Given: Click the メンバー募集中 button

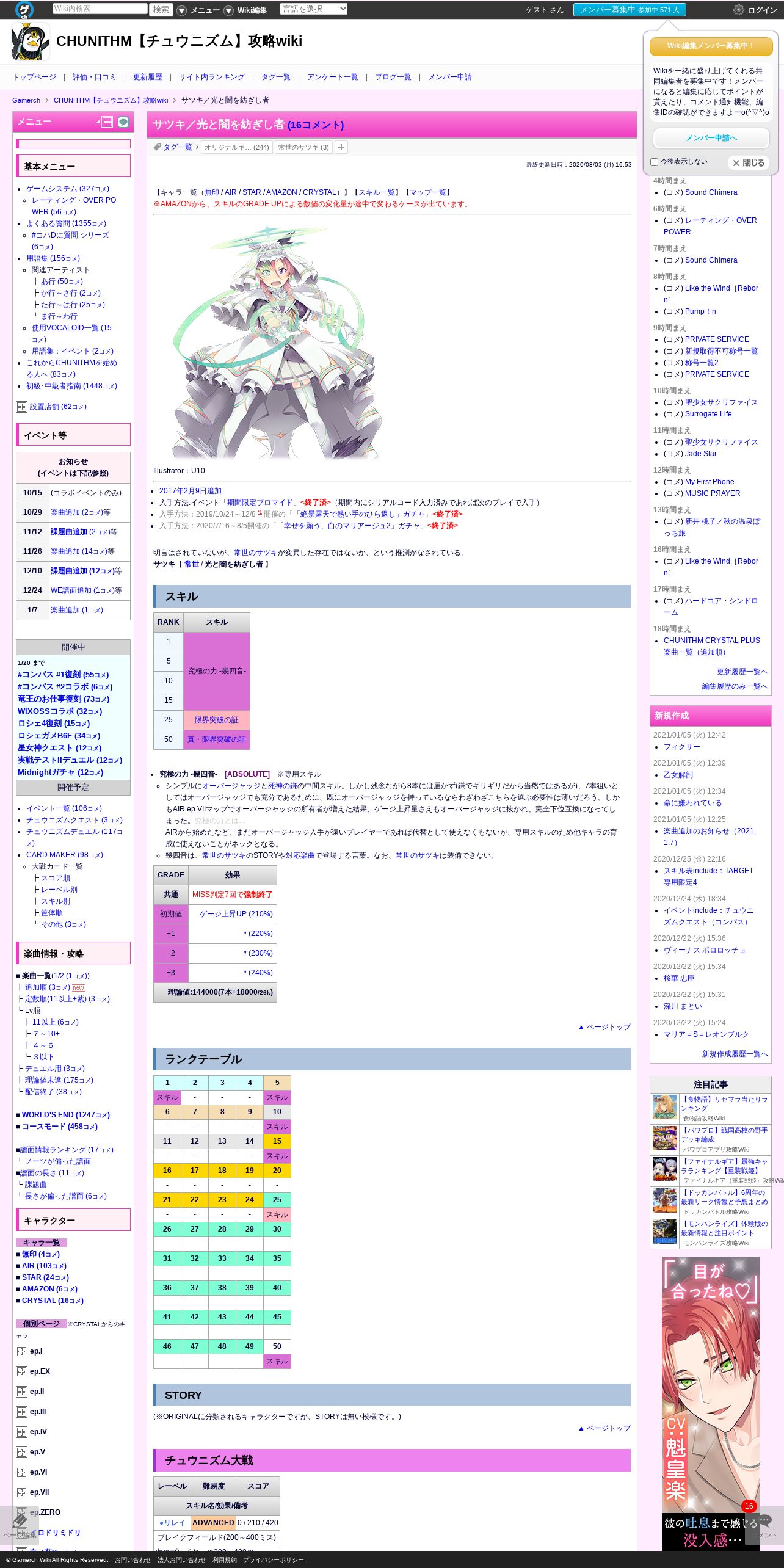Looking at the screenshot, I should point(630,10).
